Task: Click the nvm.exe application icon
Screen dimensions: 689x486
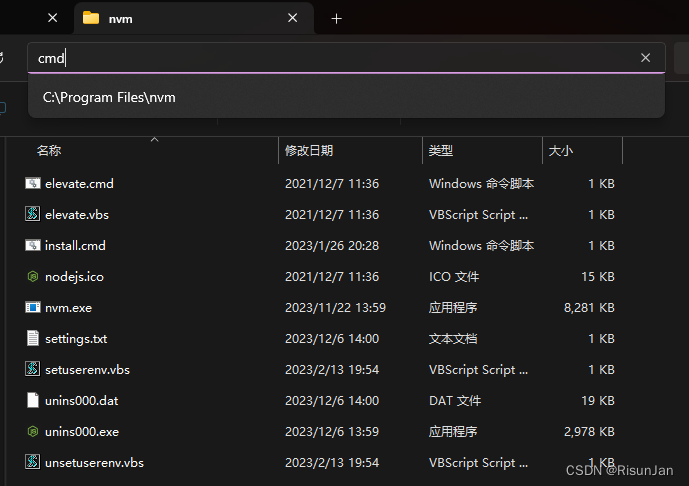Action: (x=33, y=307)
